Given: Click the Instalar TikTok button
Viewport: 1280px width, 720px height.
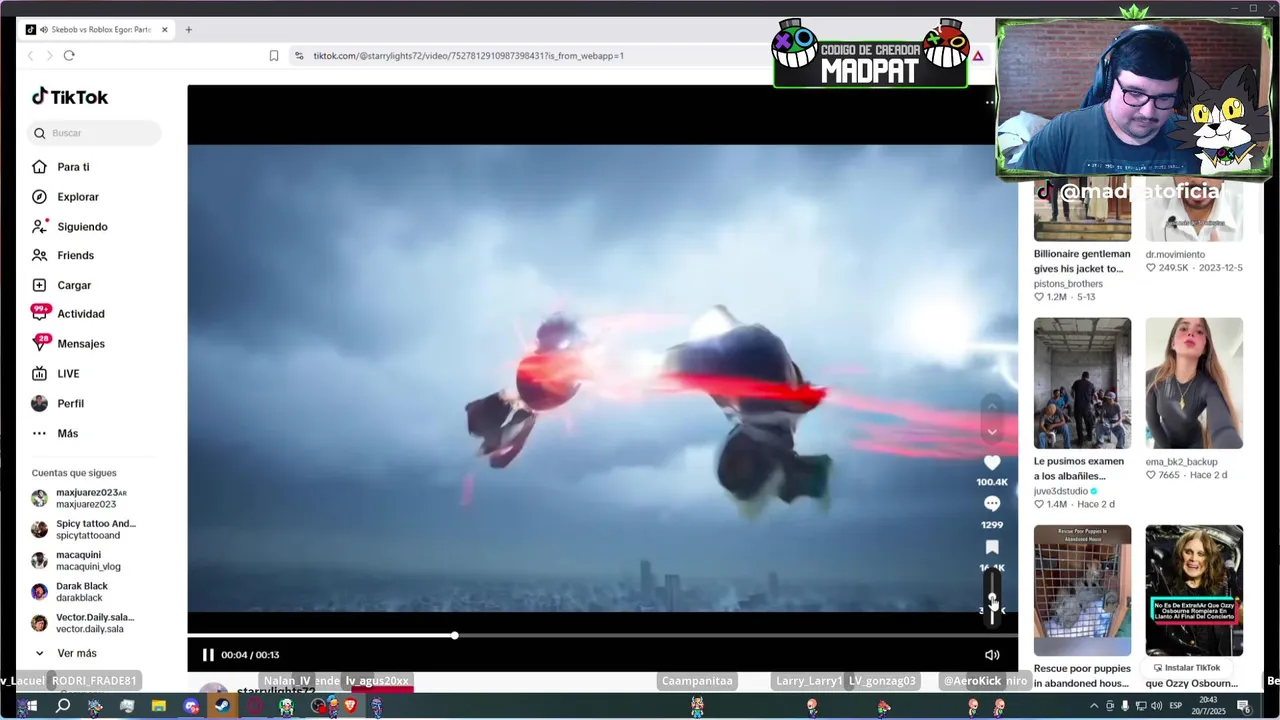Looking at the screenshot, I should pyautogui.click(x=1187, y=667).
